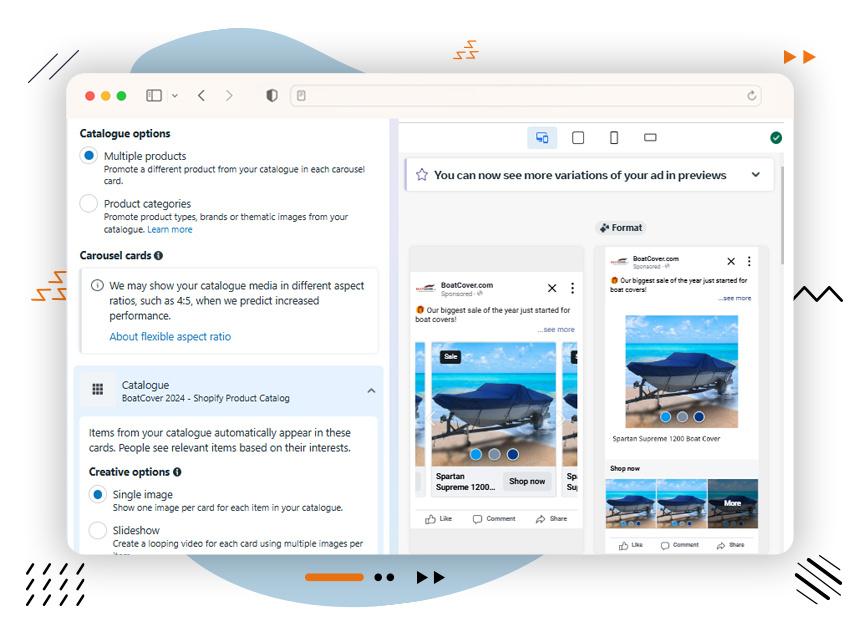860x628 pixels.
Task: Reload the page with the refresh icon
Action: pyautogui.click(x=752, y=96)
